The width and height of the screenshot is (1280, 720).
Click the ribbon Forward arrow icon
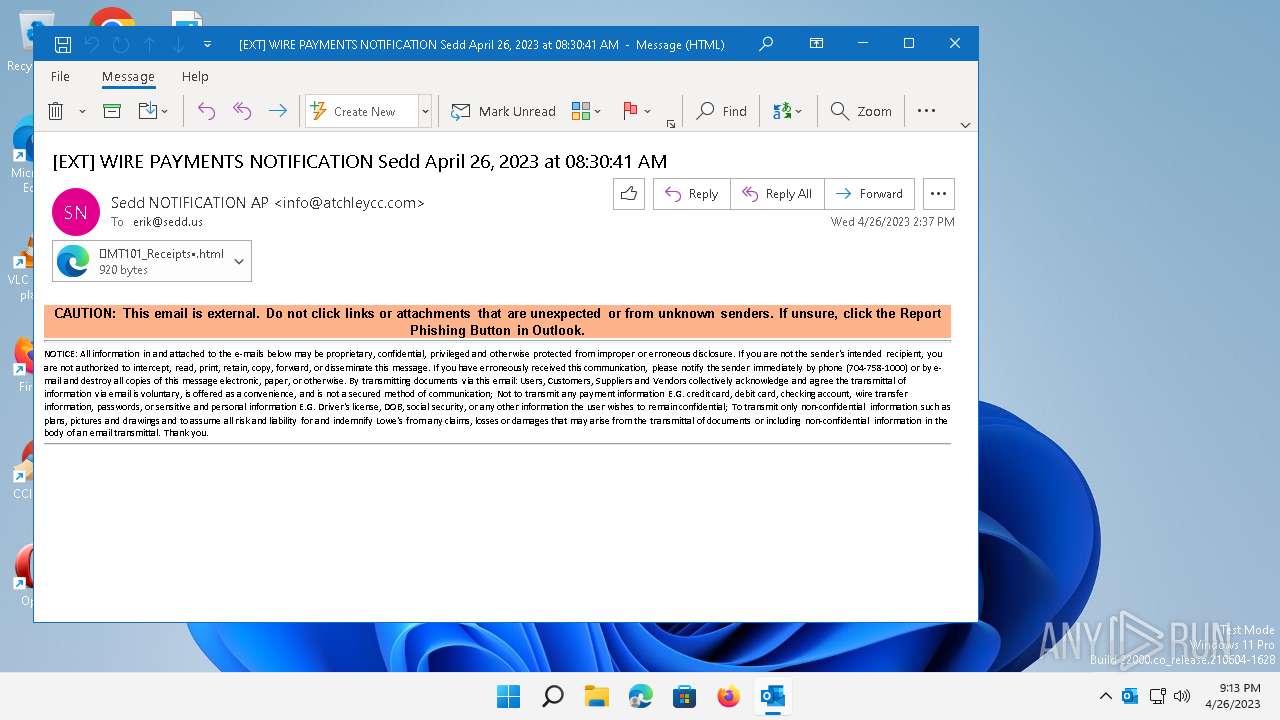tap(278, 111)
